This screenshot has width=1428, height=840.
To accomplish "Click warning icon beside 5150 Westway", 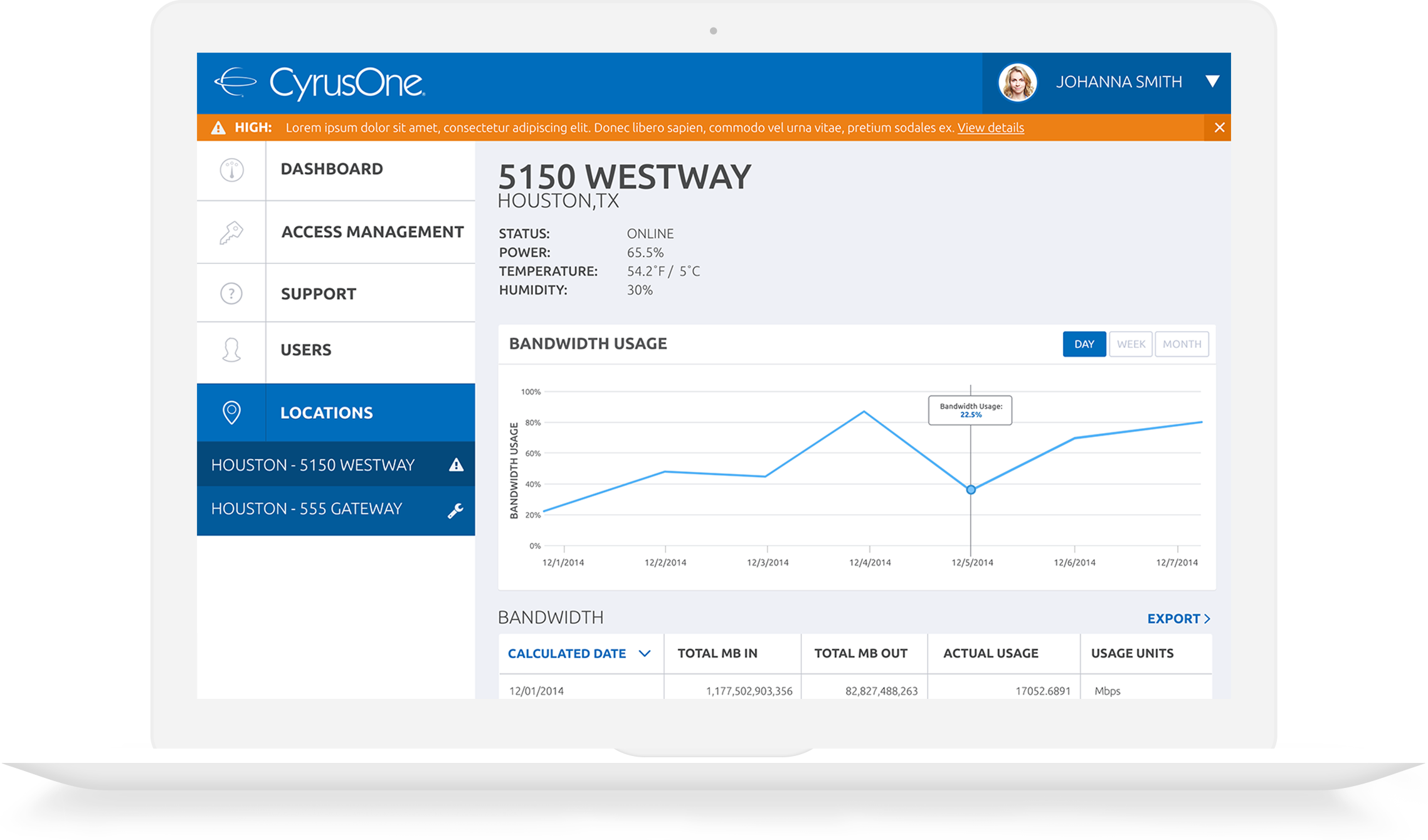I will (x=456, y=465).
